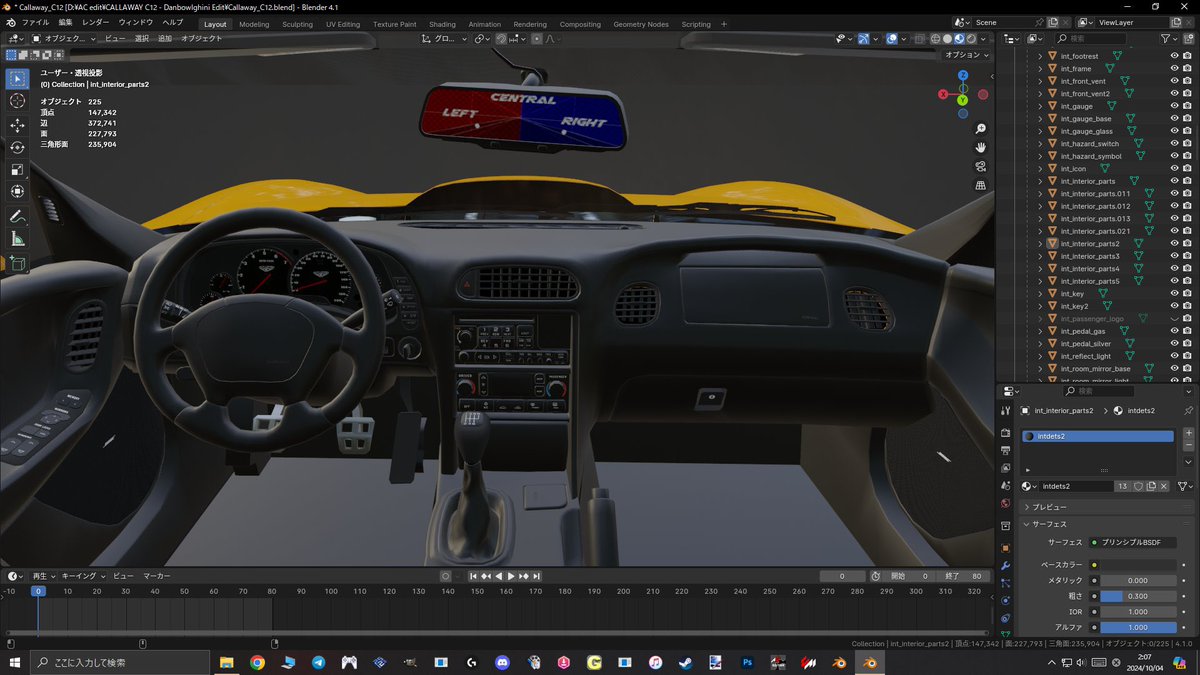
Task: Select the Add Cube tool
Action: tap(18, 264)
